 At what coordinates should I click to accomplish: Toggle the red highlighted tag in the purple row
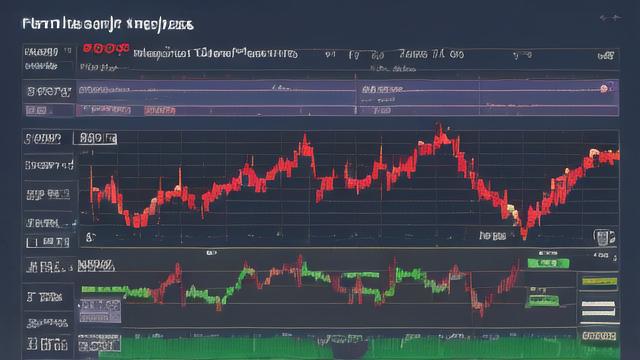pos(160,110)
